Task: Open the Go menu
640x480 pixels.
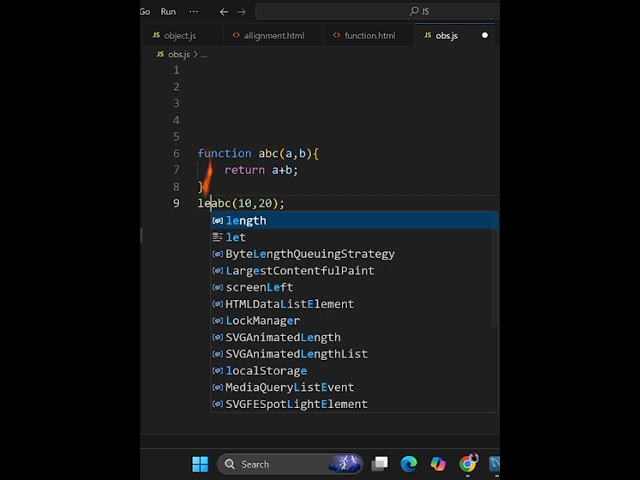Action: 145,11
